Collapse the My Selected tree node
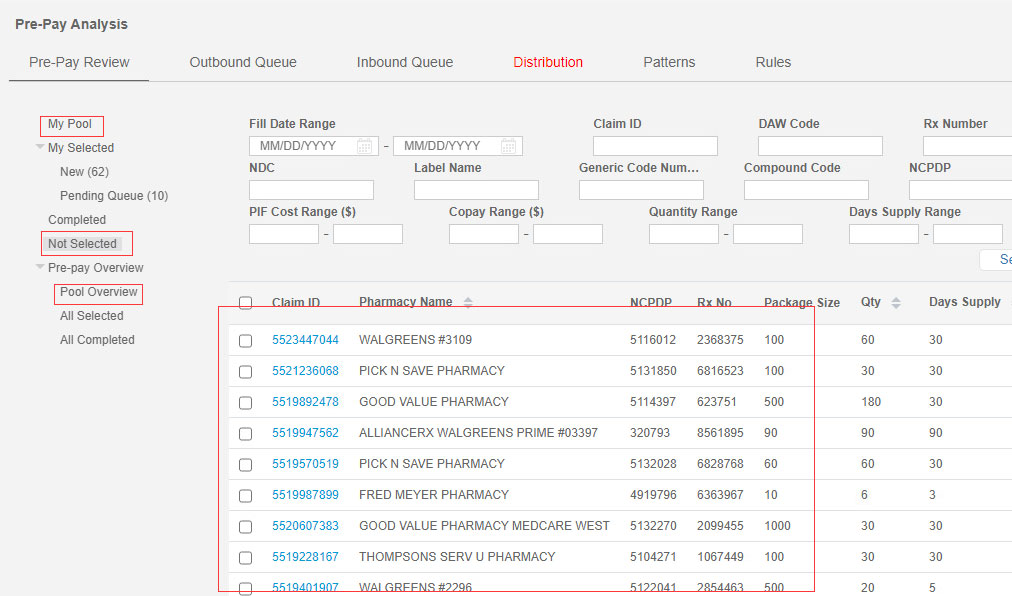1012x596 pixels. tap(40, 147)
